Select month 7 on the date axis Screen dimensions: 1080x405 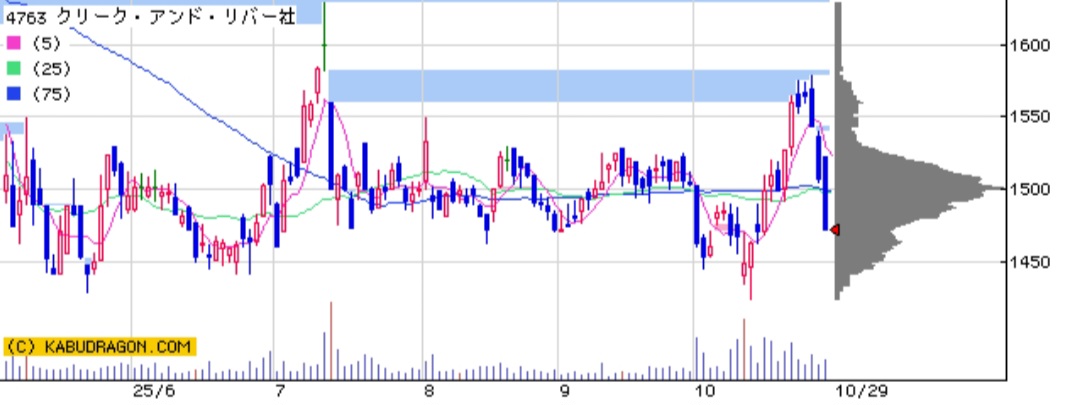[281, 390]
